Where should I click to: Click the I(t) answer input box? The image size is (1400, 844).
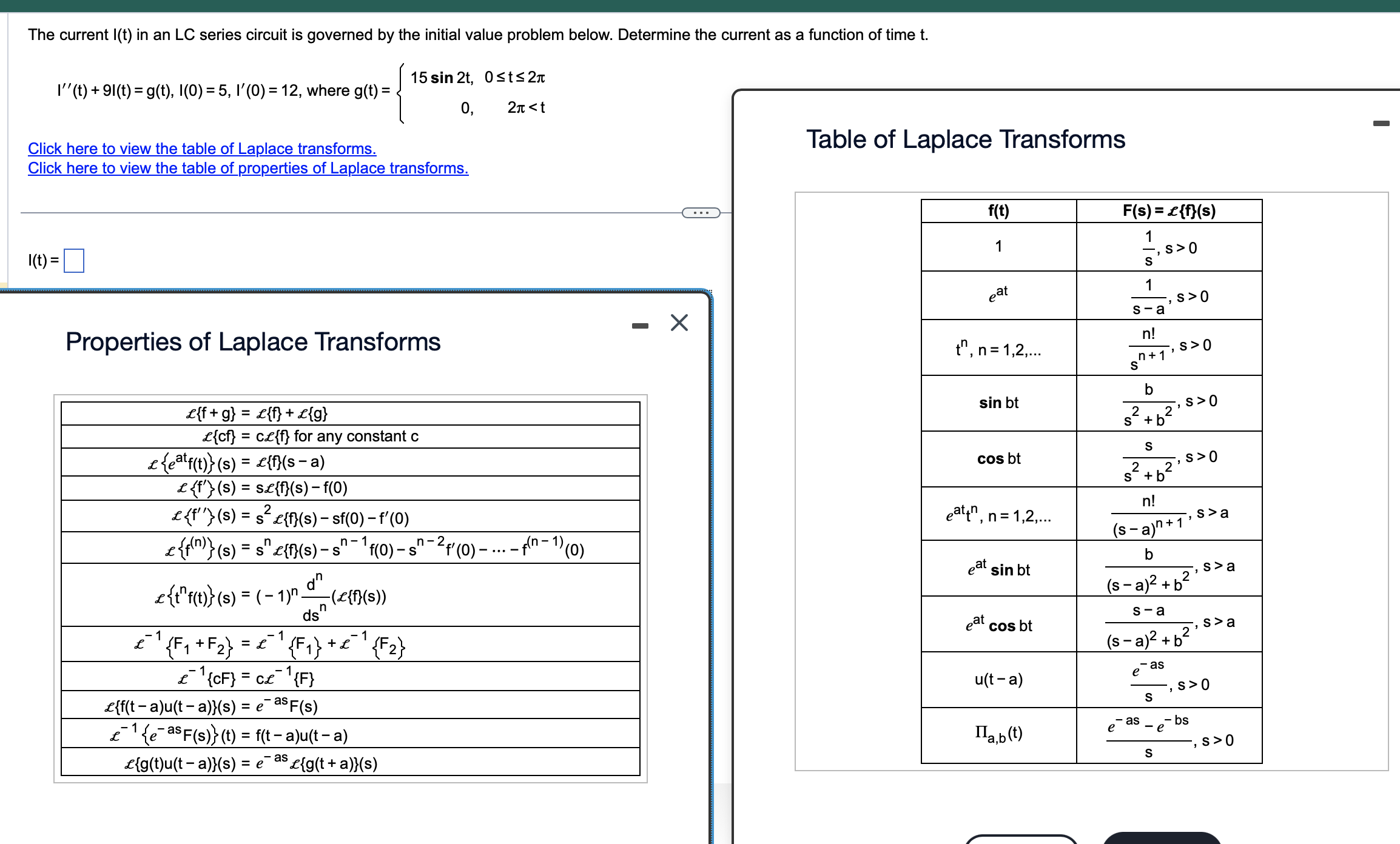click(x=74, y=261)
